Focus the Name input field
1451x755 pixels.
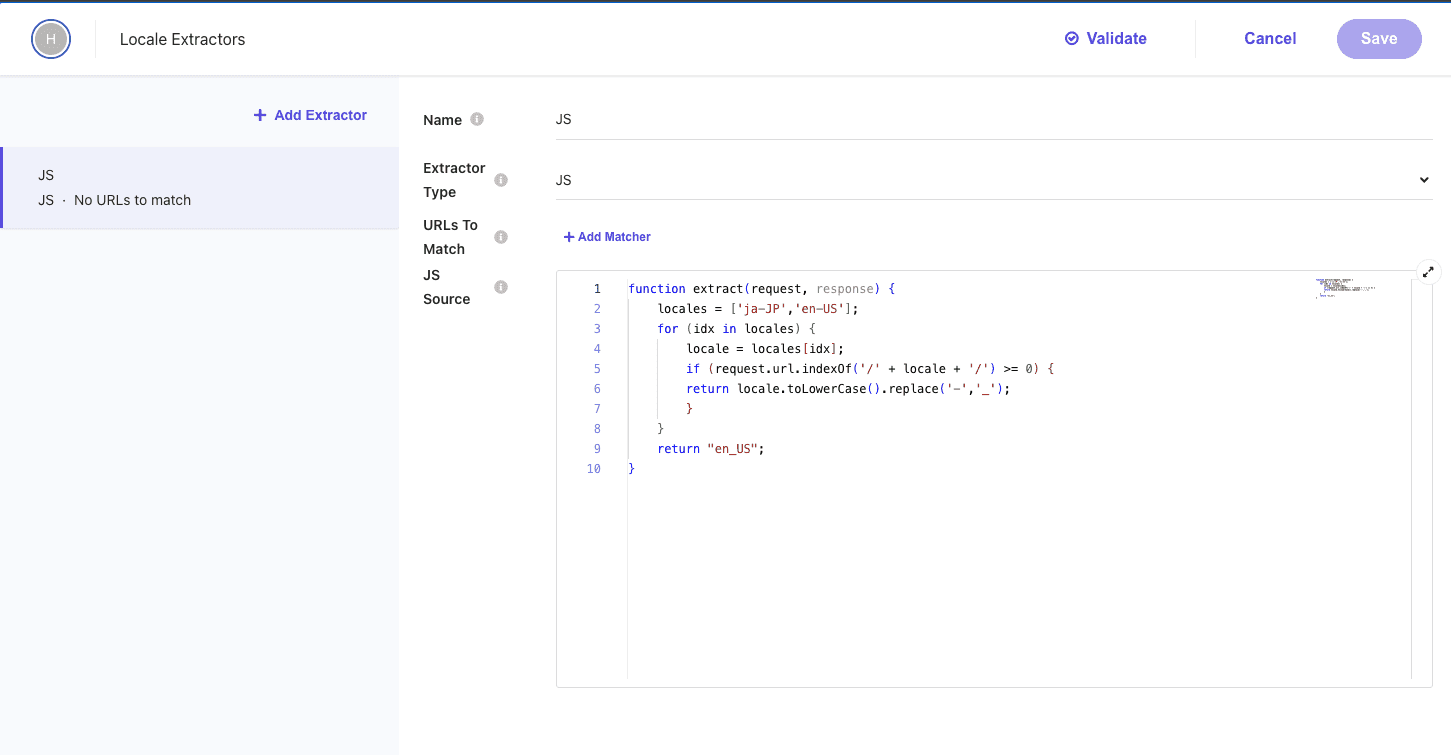[993, 119]
